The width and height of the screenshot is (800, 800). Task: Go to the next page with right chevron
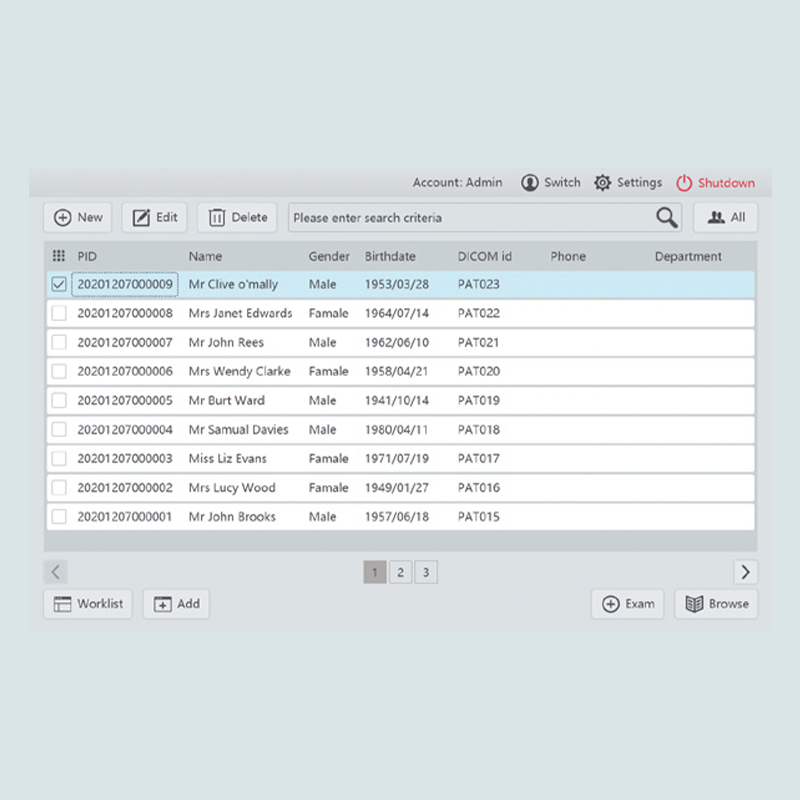(x=745, y=572)
